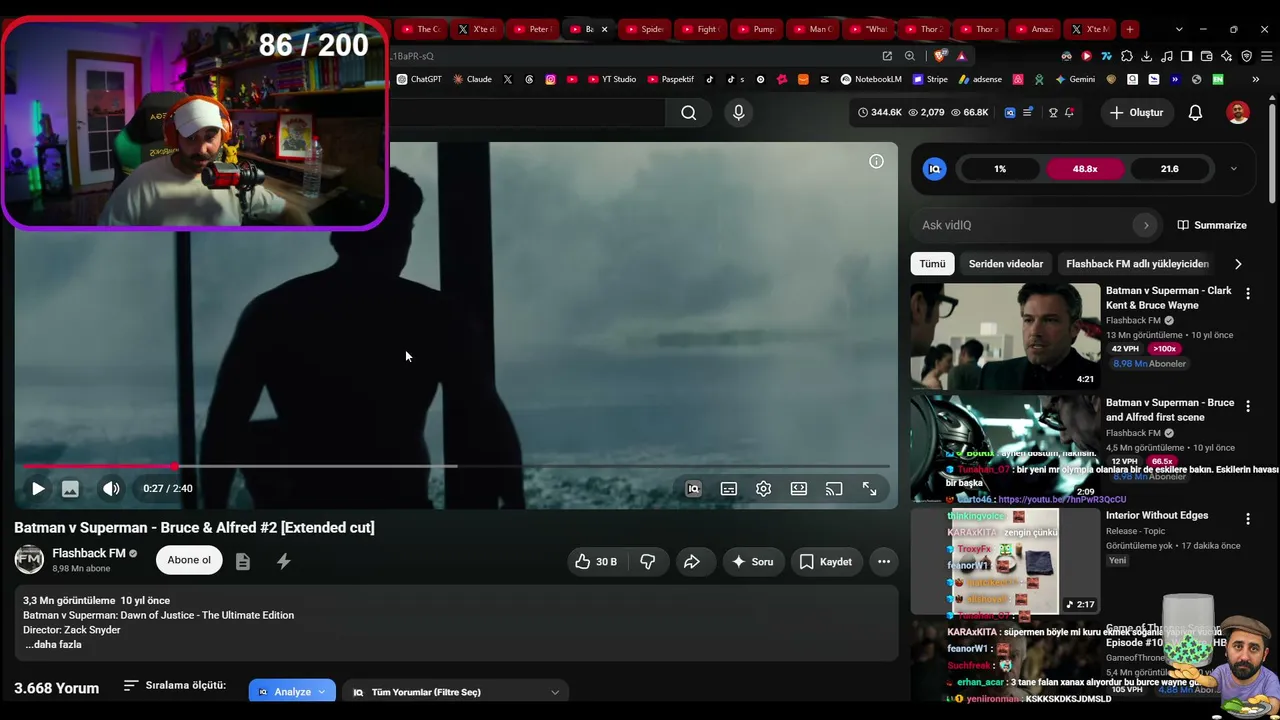This screenshot has width=1280, height=720.
Task: Open the account profile avatar
Action: [1238, 113]
